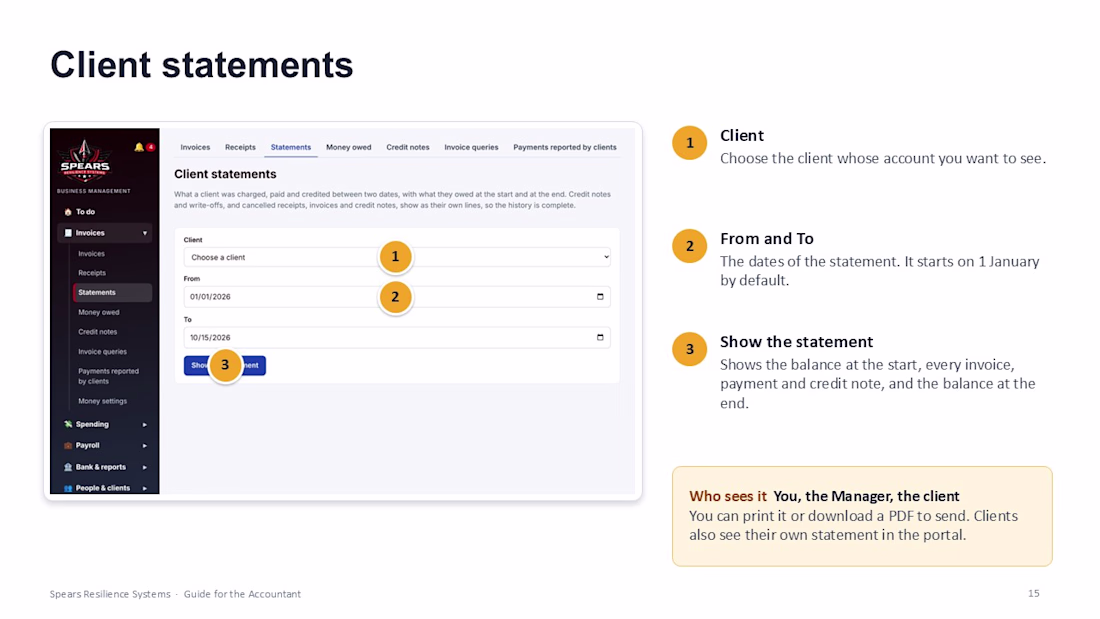Viewport: 1100px width, 619px height.
Task: Click the Spending money icon
Action: tap(68, 424)
